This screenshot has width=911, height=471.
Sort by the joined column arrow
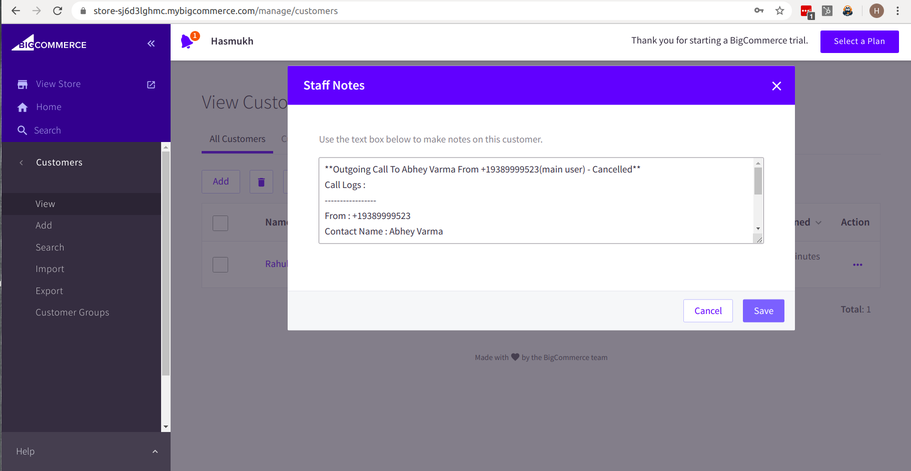point(819,222)
